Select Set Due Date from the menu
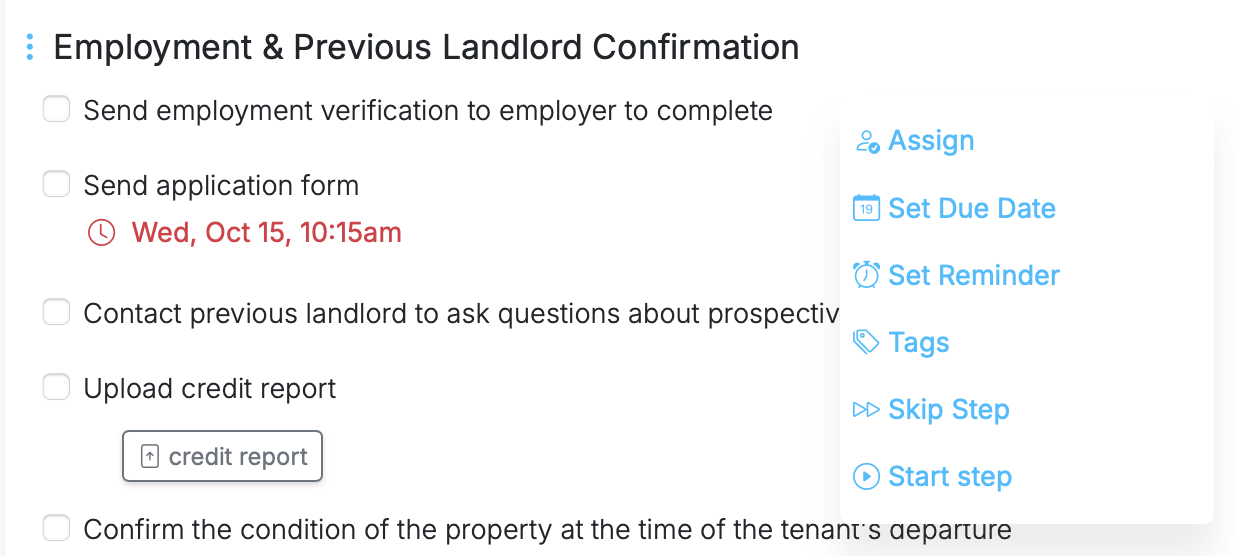This screenshot has height=556, width=1238. (x=971, y=208)
